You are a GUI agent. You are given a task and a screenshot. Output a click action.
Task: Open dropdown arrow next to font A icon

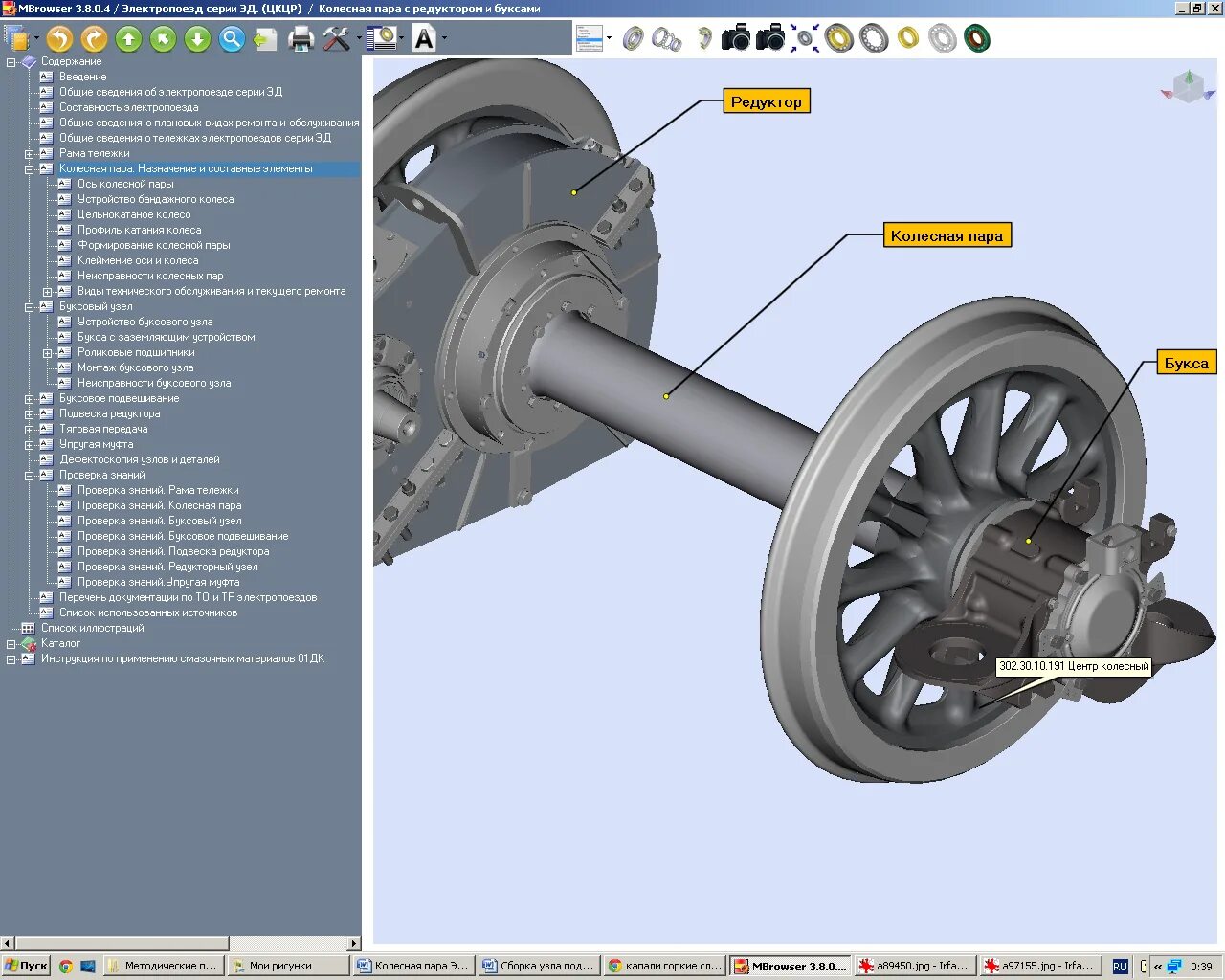click(443, 38)
